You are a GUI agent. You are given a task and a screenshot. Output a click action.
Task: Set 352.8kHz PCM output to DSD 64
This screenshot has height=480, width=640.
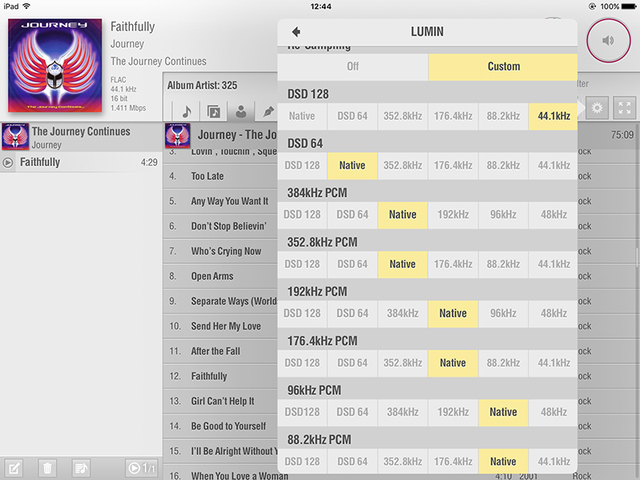[352, 264]
